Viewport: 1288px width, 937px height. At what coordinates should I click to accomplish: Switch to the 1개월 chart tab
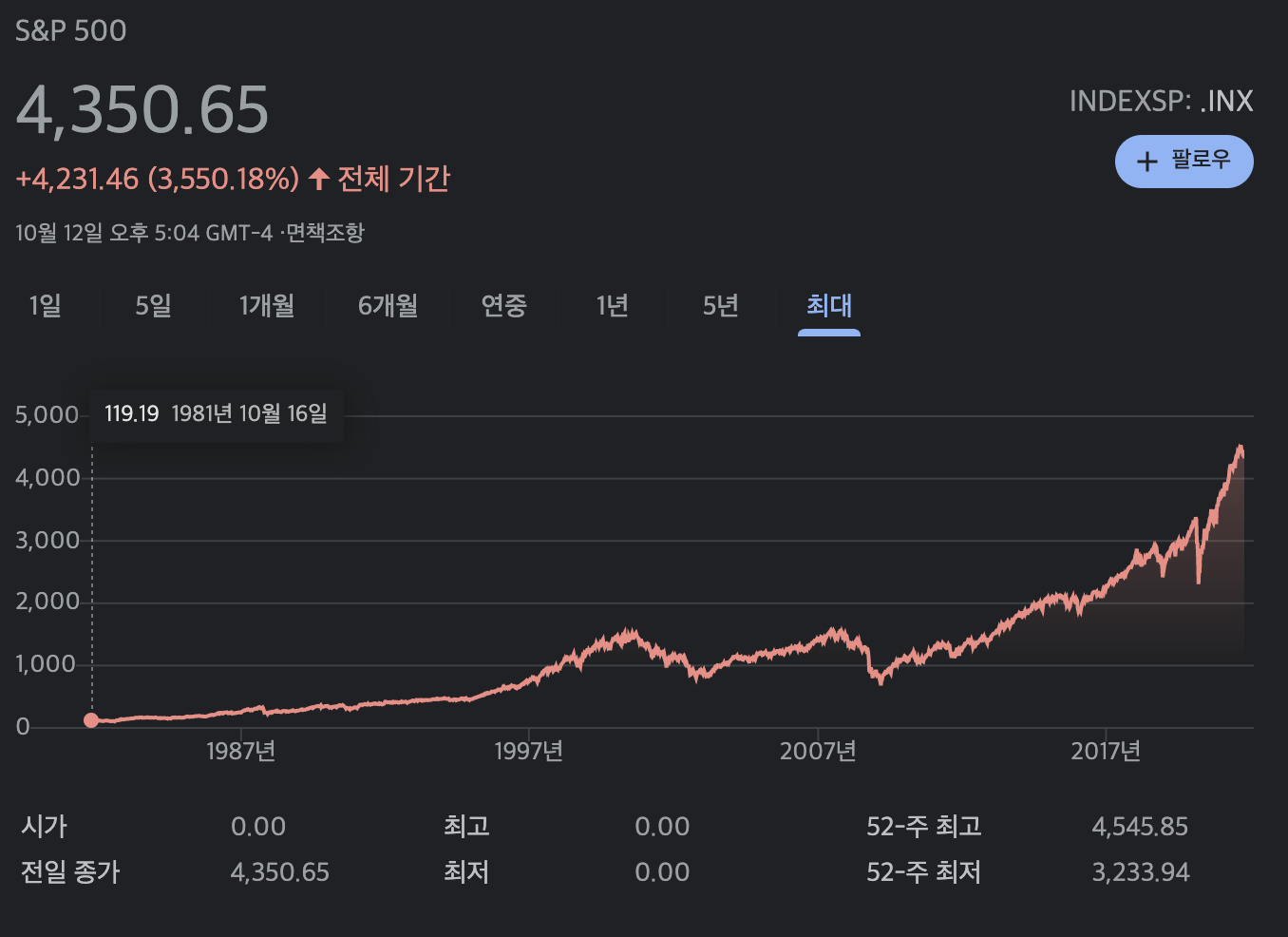[x=267, y=306]
